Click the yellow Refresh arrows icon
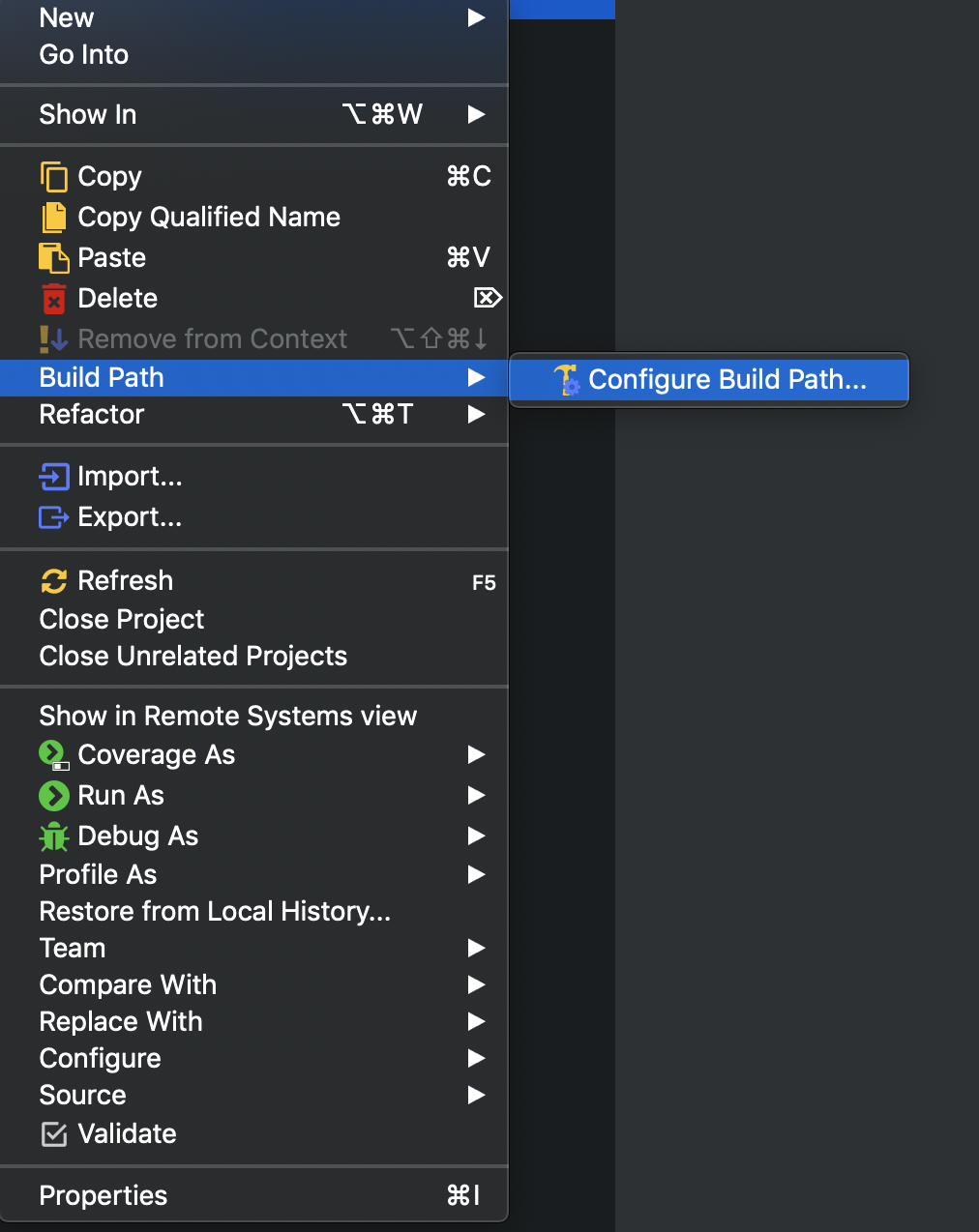 point(54,581)
